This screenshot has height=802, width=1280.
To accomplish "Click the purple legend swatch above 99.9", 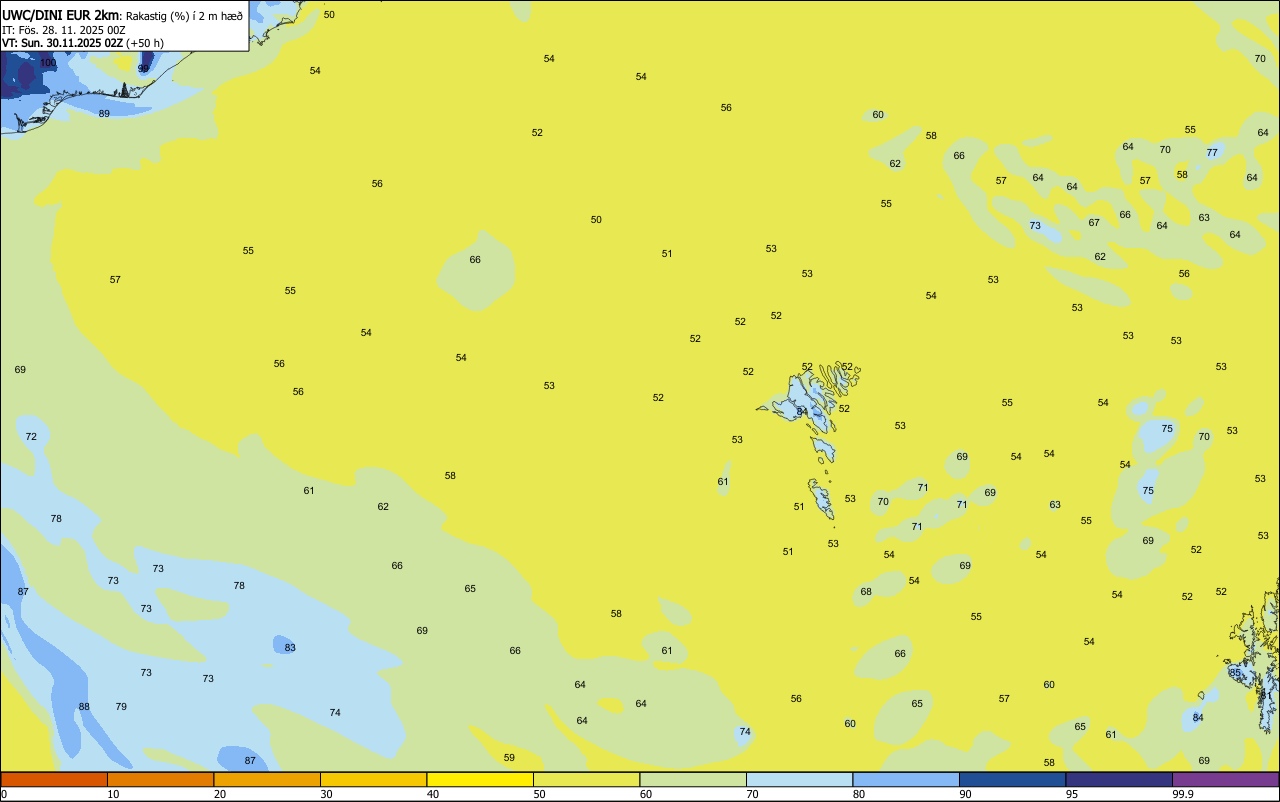I will 1225,779.
